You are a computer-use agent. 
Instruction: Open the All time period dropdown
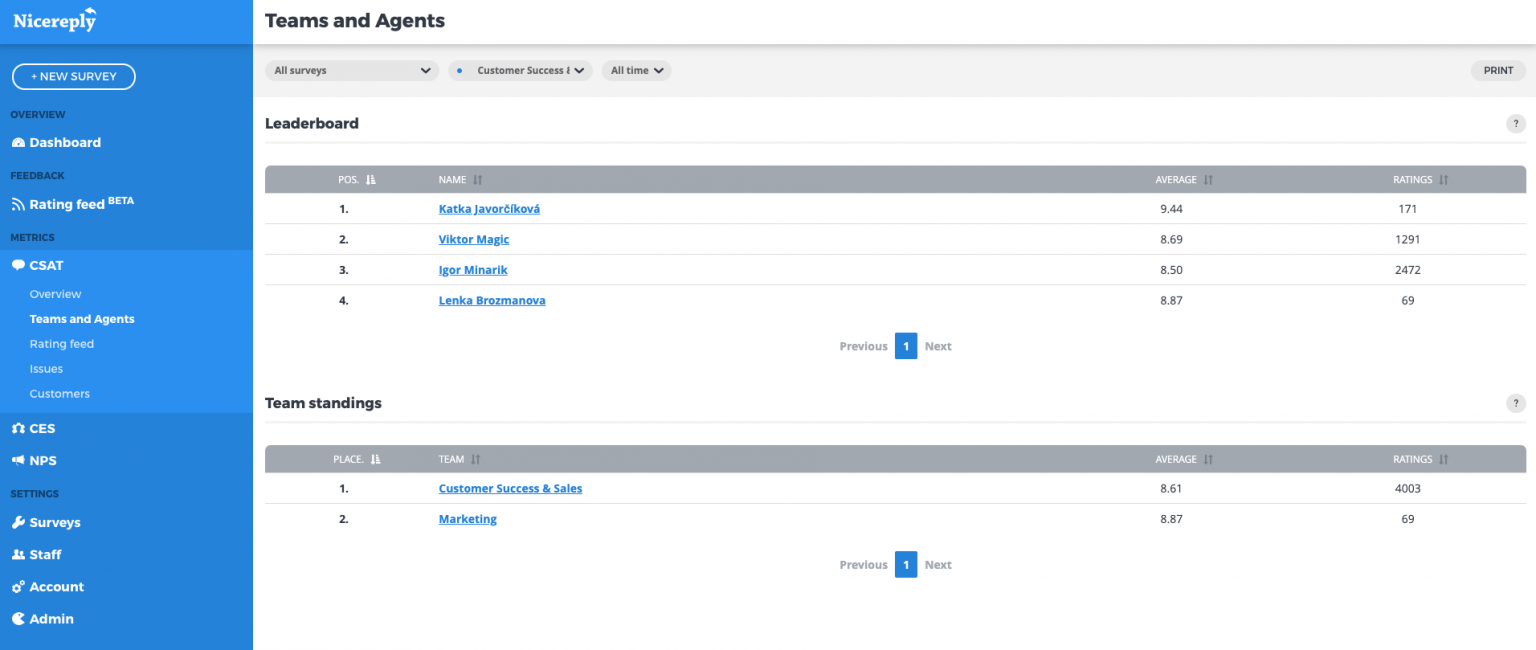pyautogui.click(x=636, y=71)
